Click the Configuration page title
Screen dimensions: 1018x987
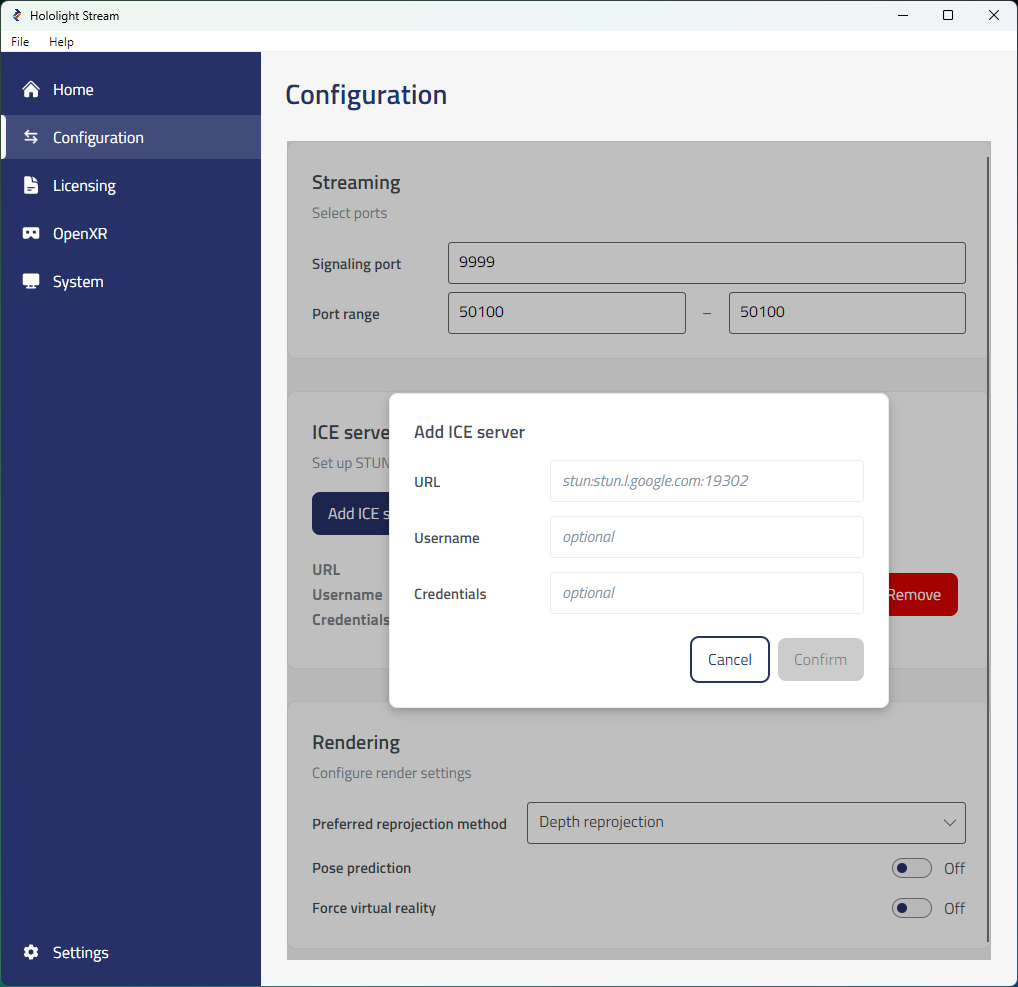coord(366,95)
